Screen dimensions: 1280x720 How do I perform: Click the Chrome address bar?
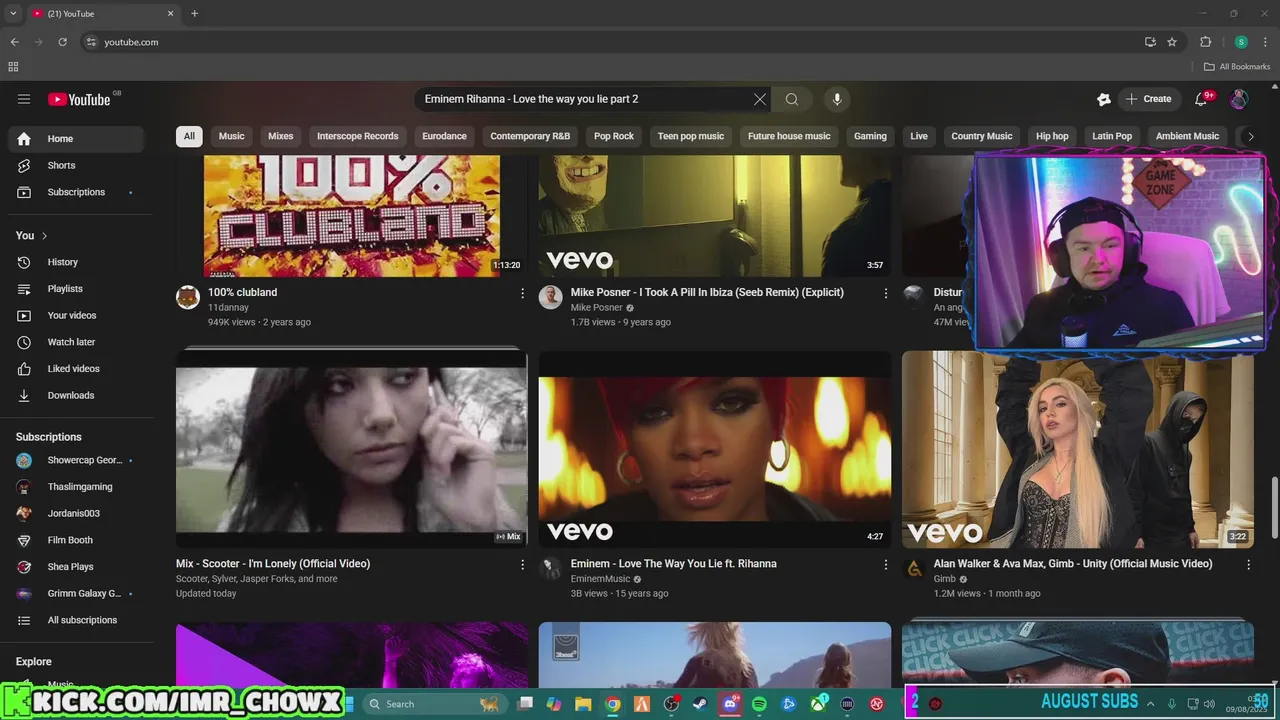click(x=610, y=42)
